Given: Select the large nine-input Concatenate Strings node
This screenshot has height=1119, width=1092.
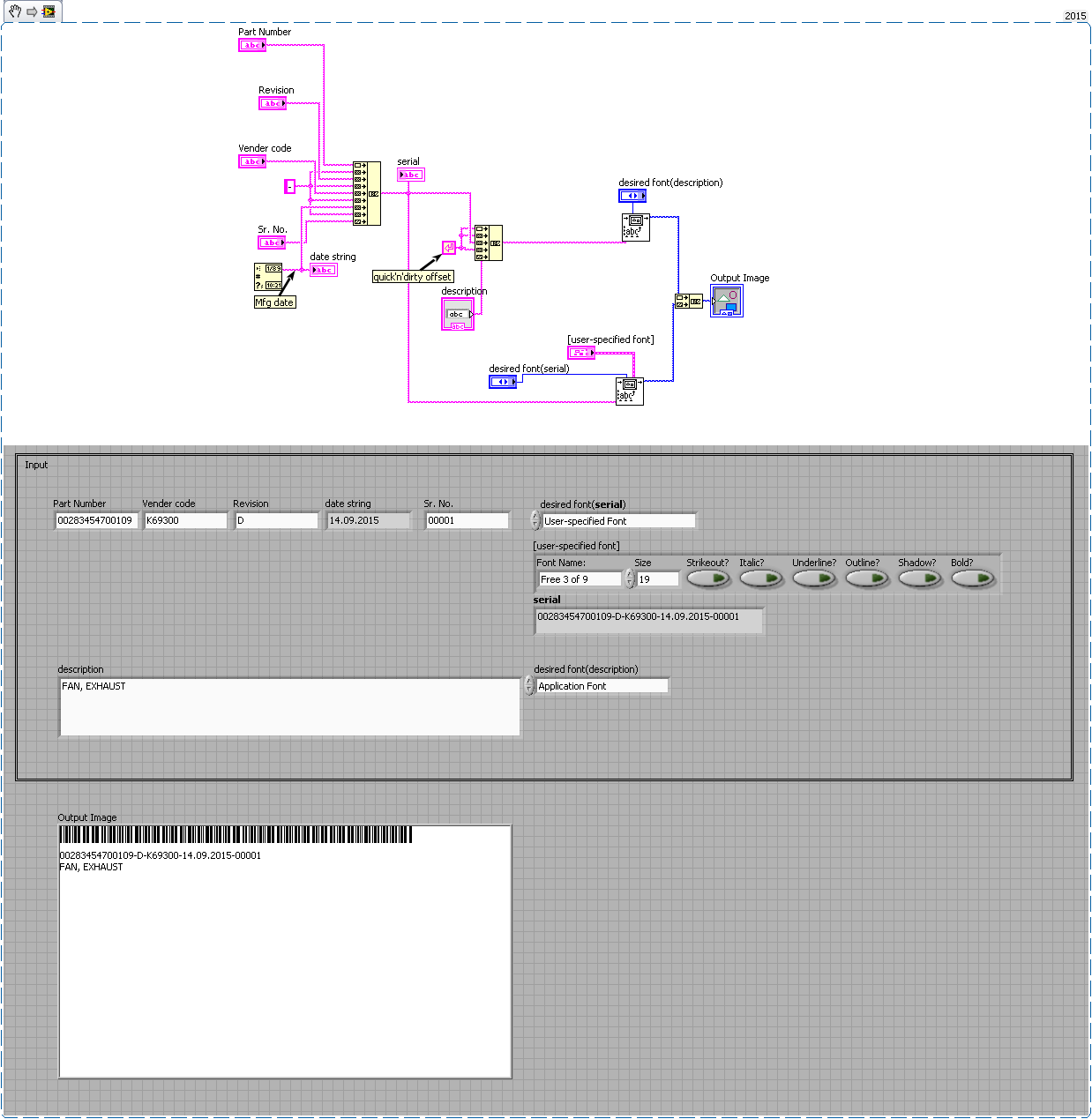Looking at the screenshot, I should 367,193.
